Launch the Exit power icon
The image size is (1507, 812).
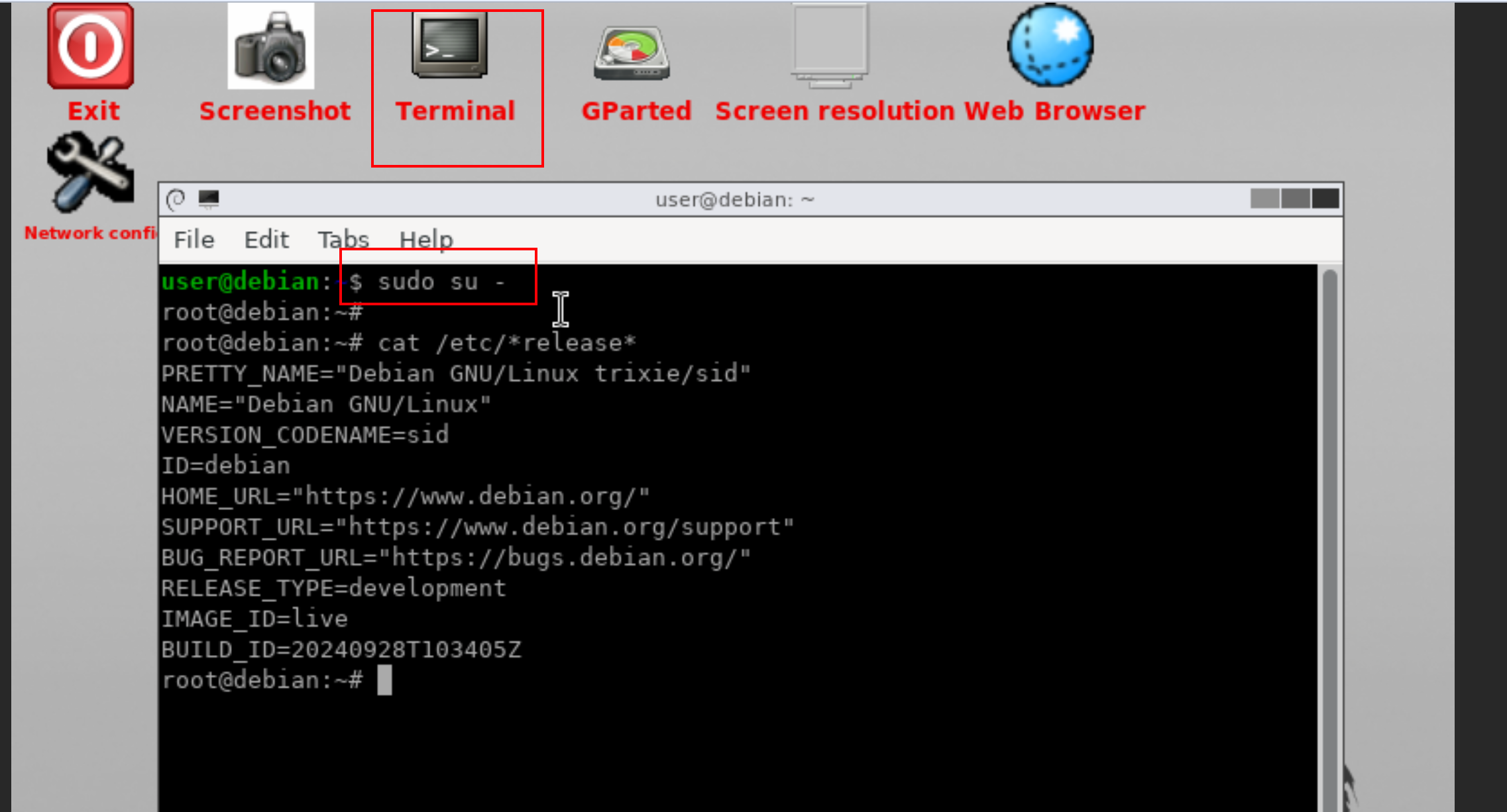click(x=91, y=46)
